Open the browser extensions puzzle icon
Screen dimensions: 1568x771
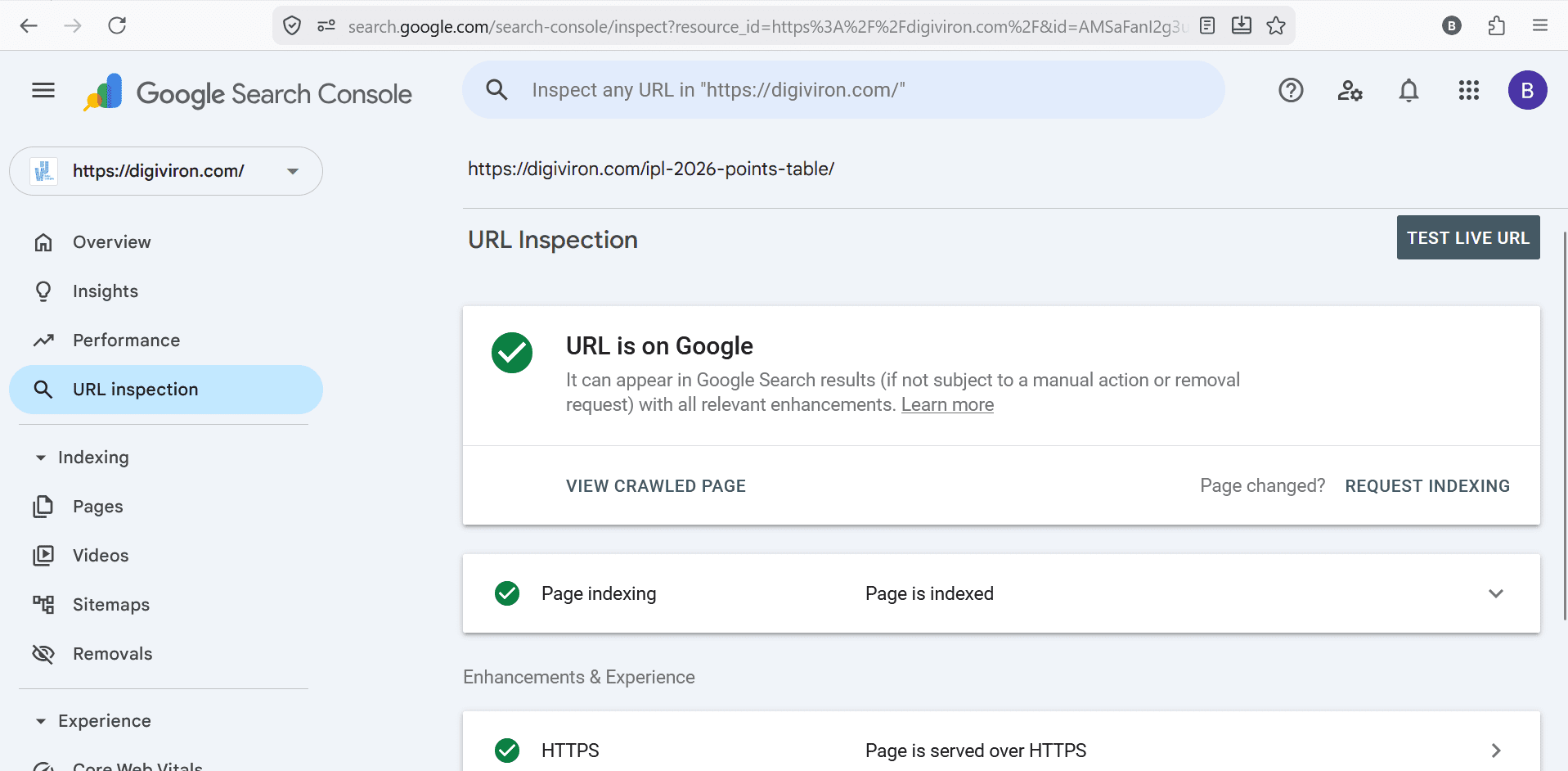tap(1496, 26)
